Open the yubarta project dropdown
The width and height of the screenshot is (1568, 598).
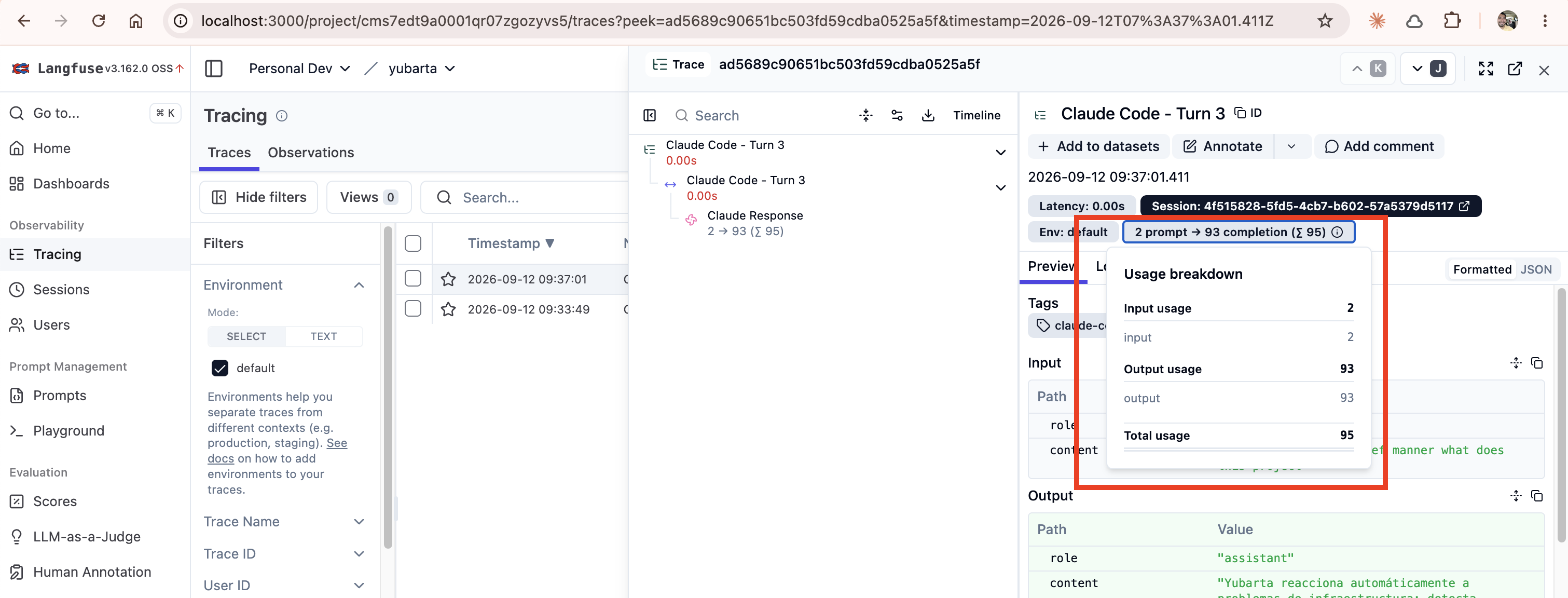421,68
